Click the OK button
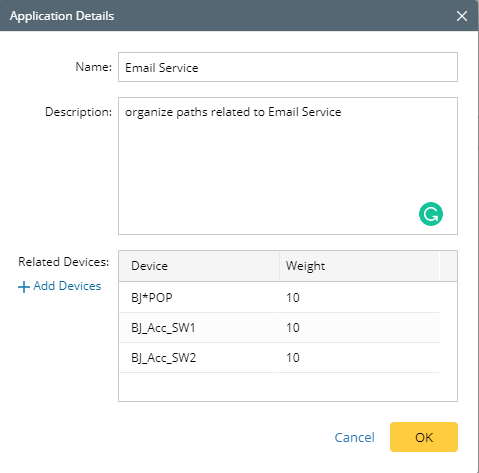The image size is (479, 473). coord(424,437)
